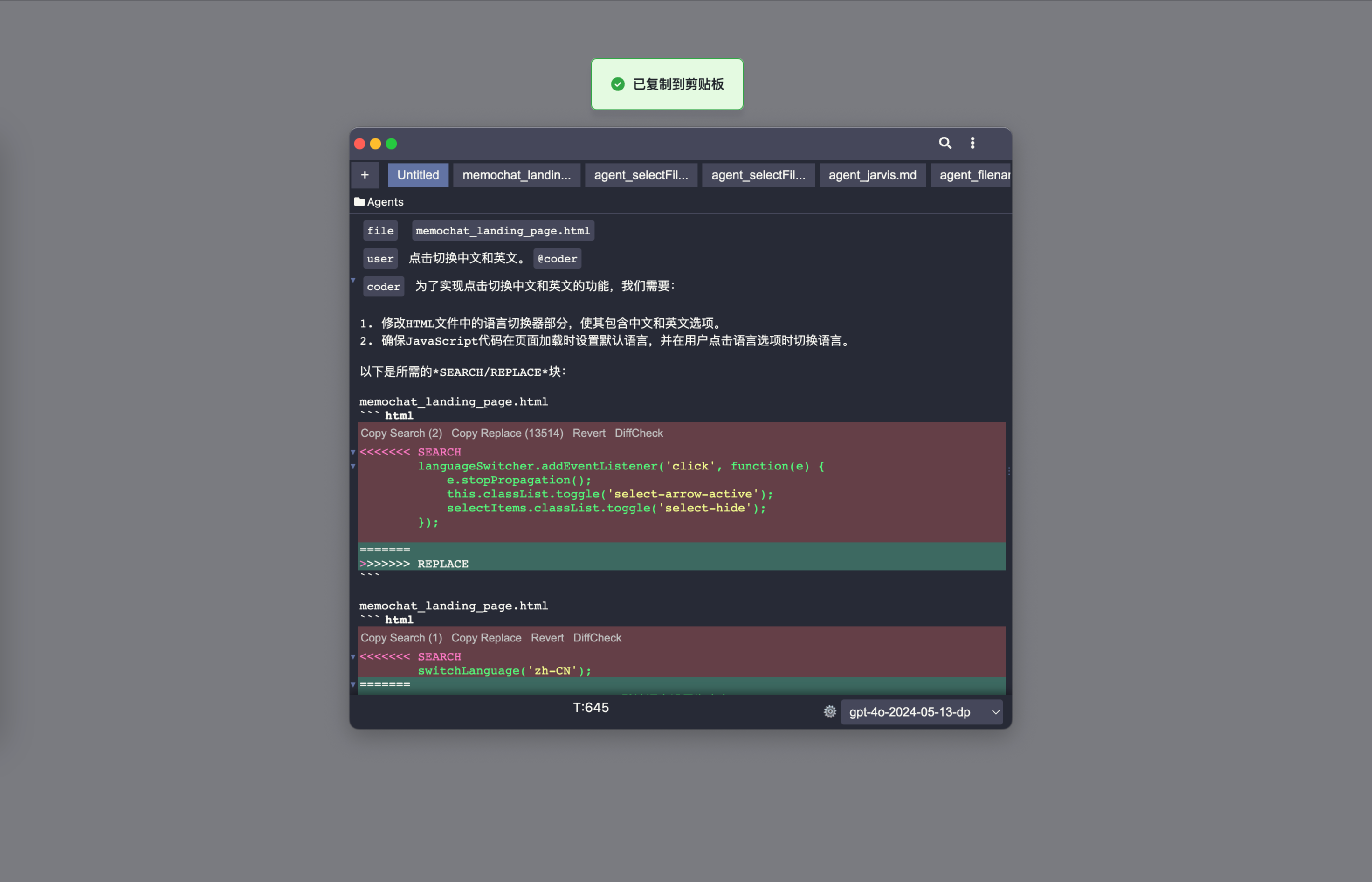Click the this.classList.toggle('select-arrow-active') line

pyautogui.click(x=610, y=494)
